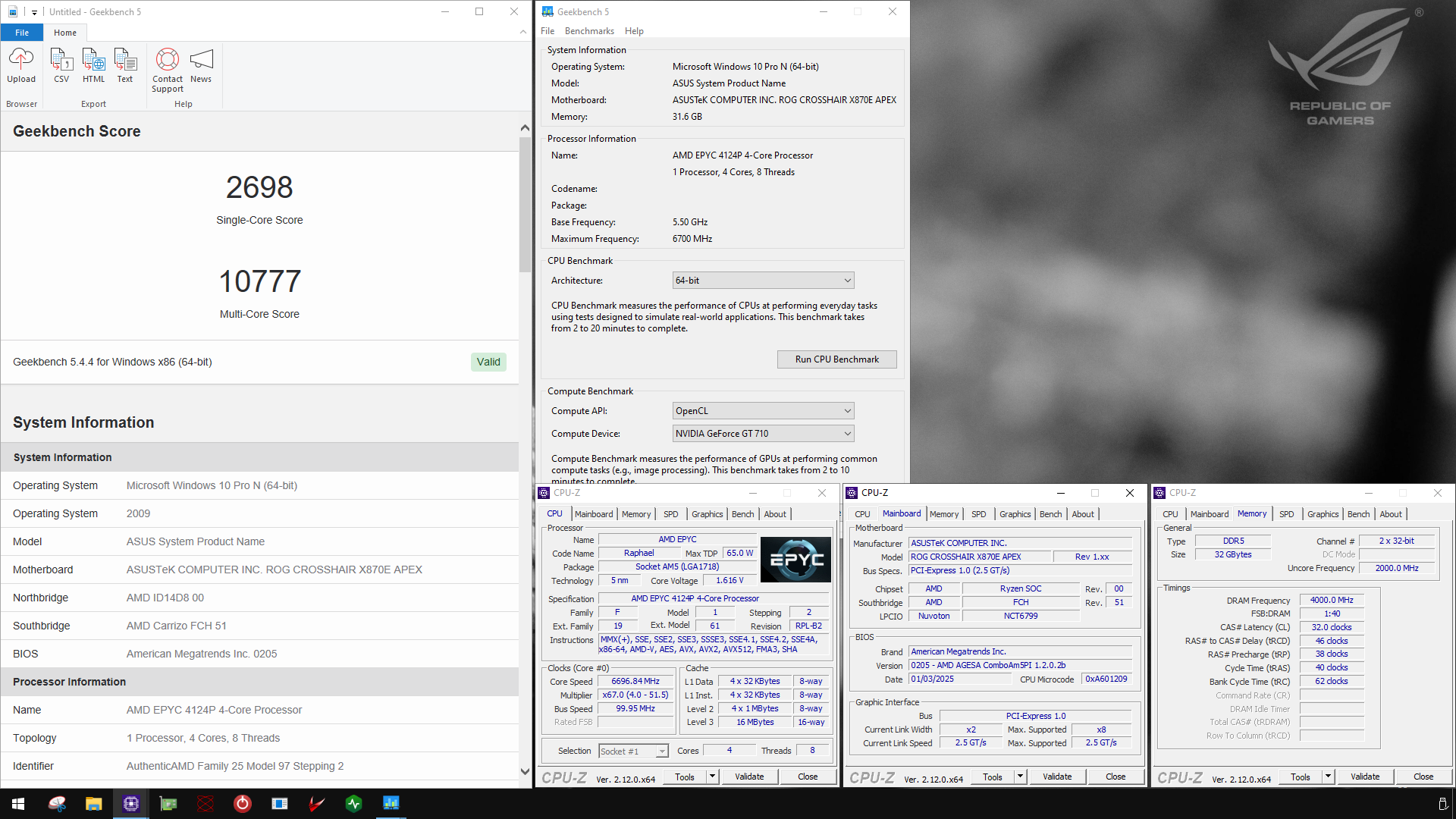Open Tools dropdown arrow in Memory CPU-Z window
Viewport: 1456px width, 819px height.
coord(1328,777)
